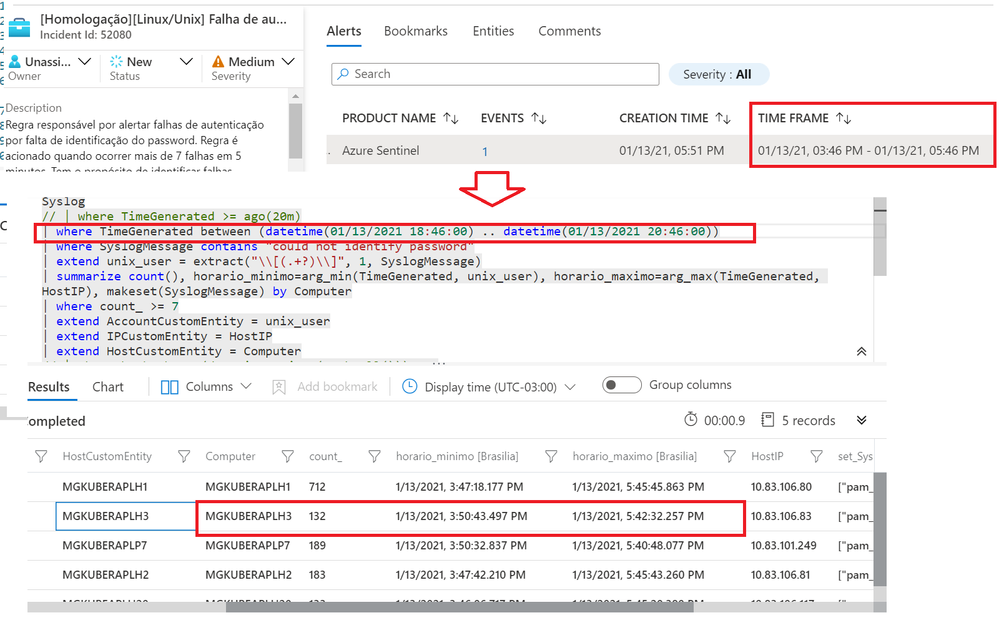999x618 pixels.
Task: Click the query duration stopwatch icon
Action: tap(691, 420)
